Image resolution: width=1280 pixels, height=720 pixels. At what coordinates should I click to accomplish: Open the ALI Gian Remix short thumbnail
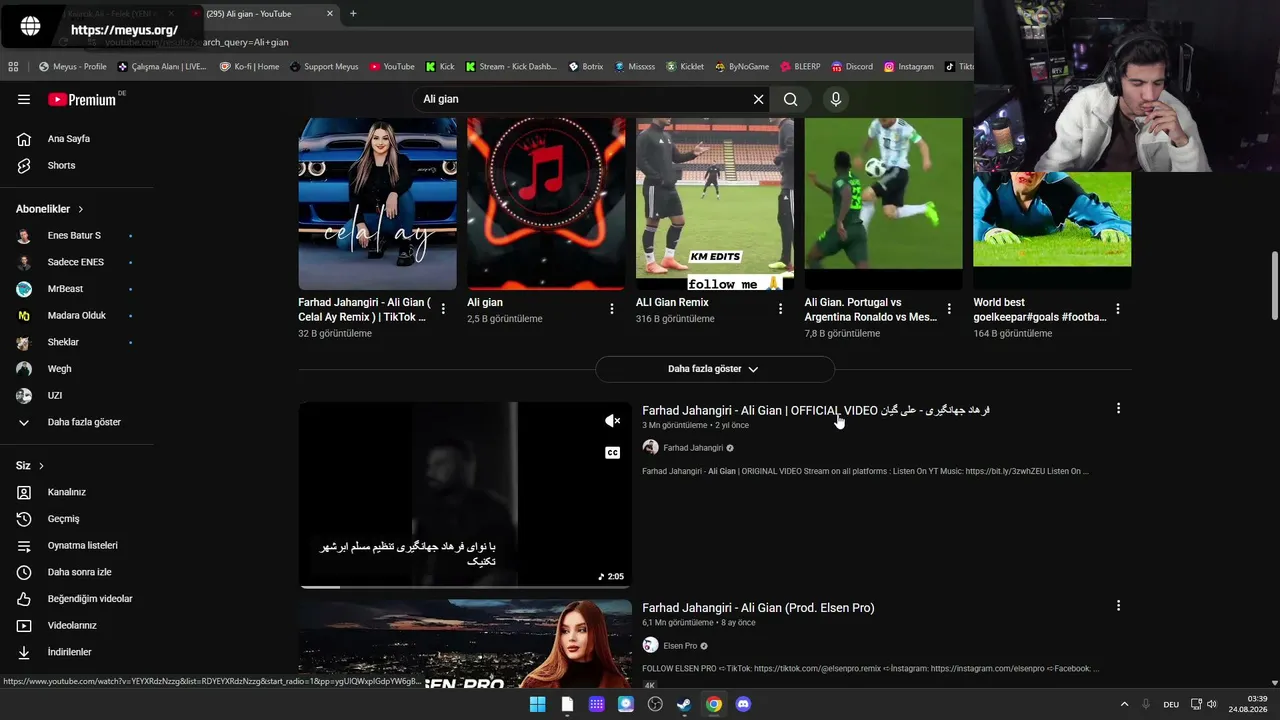tap(715, 204)
